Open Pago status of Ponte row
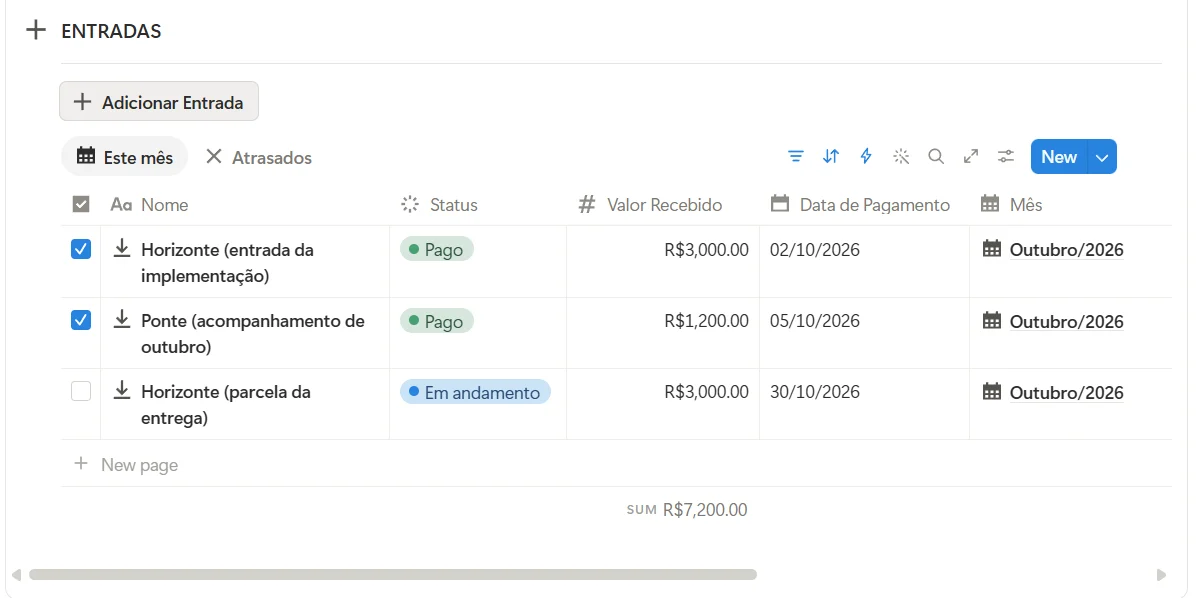The height and width of the screenshot is (598, 1200). (437, 320)
